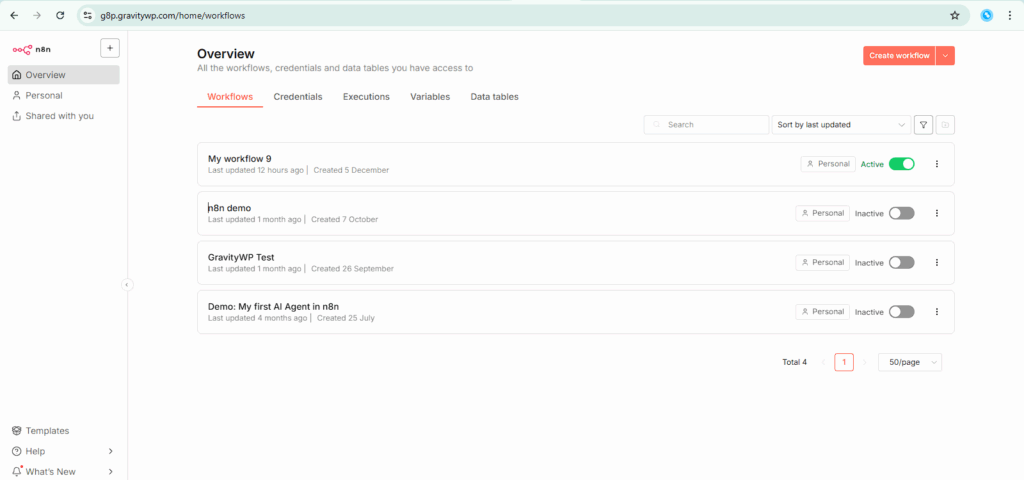Click the 'Total 4' pagination text
Image resolution: width=1024 pixels, height=480 pixels.
(795, 362)
